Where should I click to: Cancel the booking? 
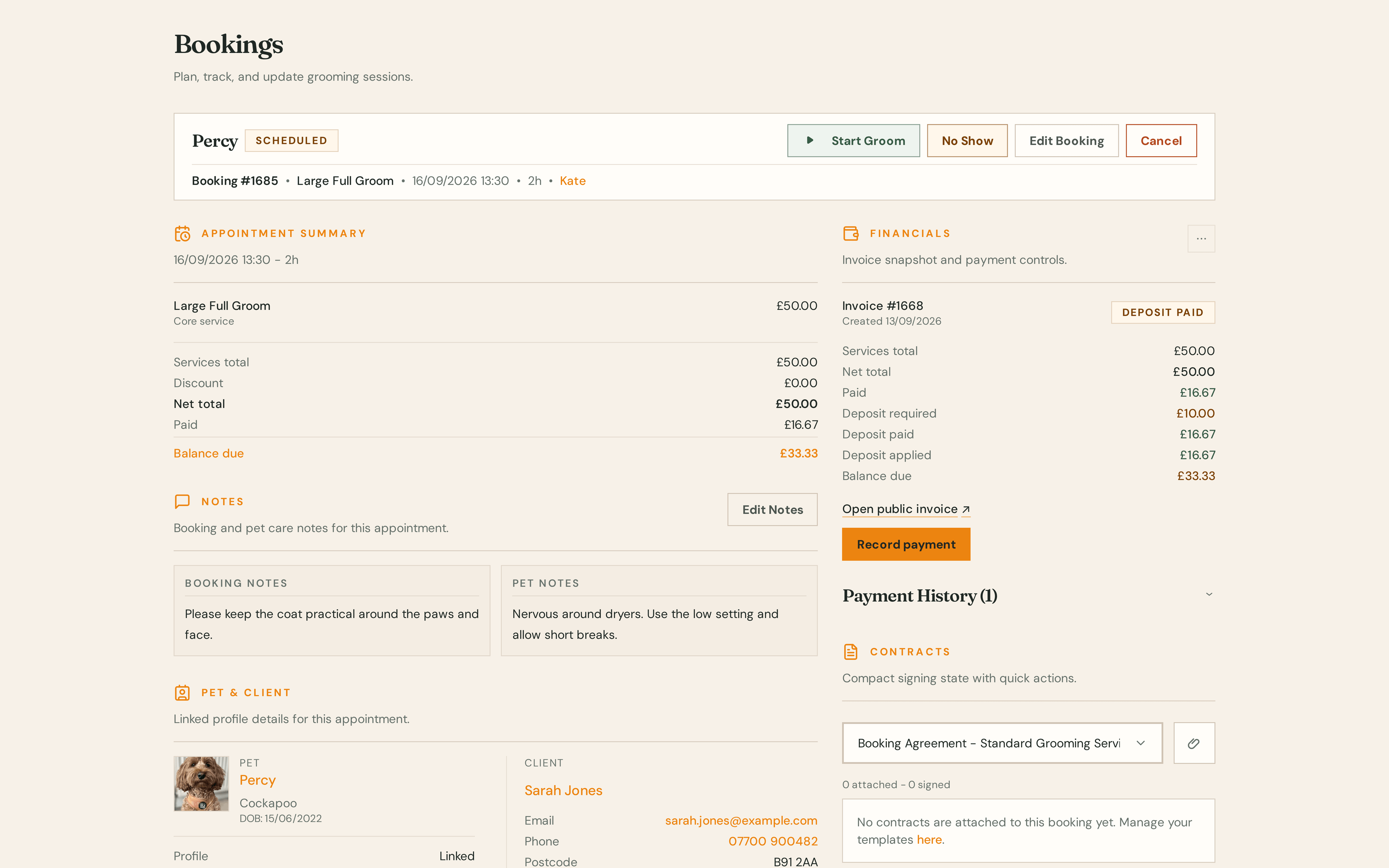[1161, 141]
